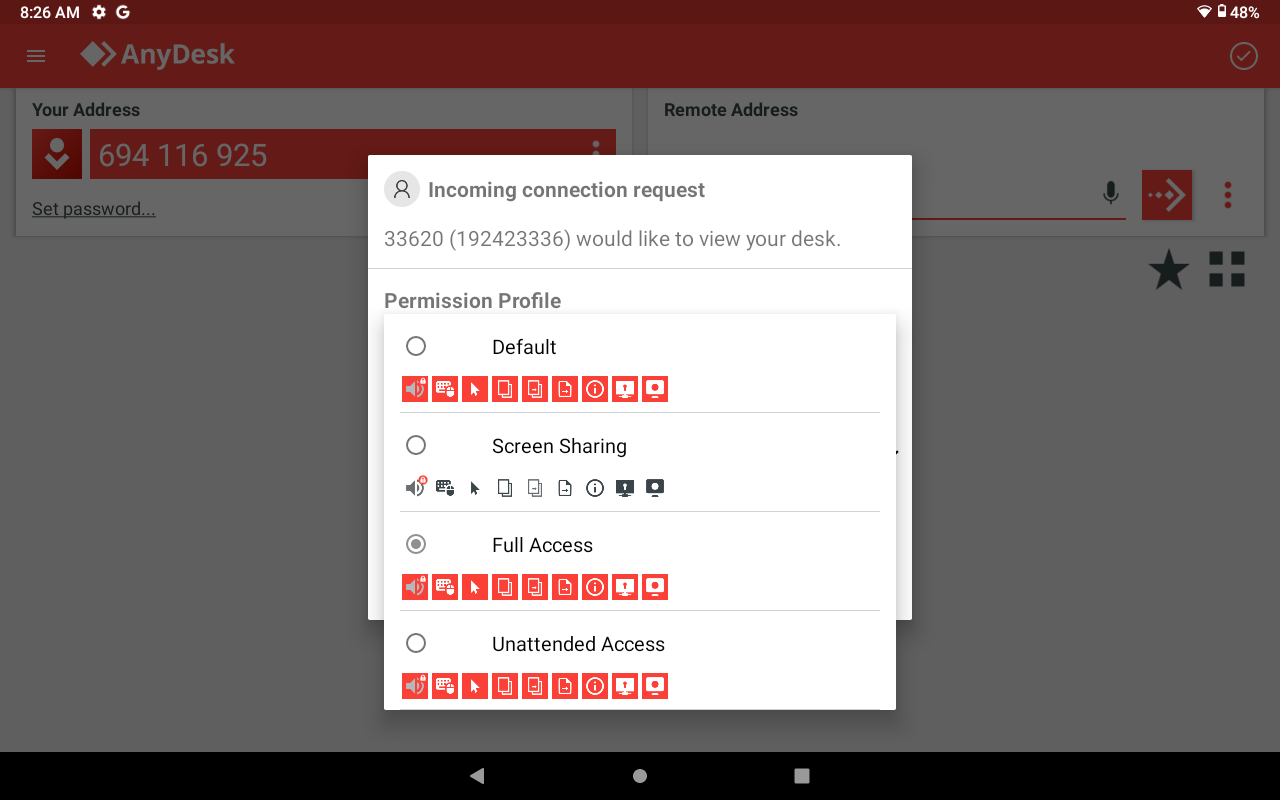Choose the "Screen Sharing" profile label
The height and width of the screenshot is (800, 1280).
point(559,446)
